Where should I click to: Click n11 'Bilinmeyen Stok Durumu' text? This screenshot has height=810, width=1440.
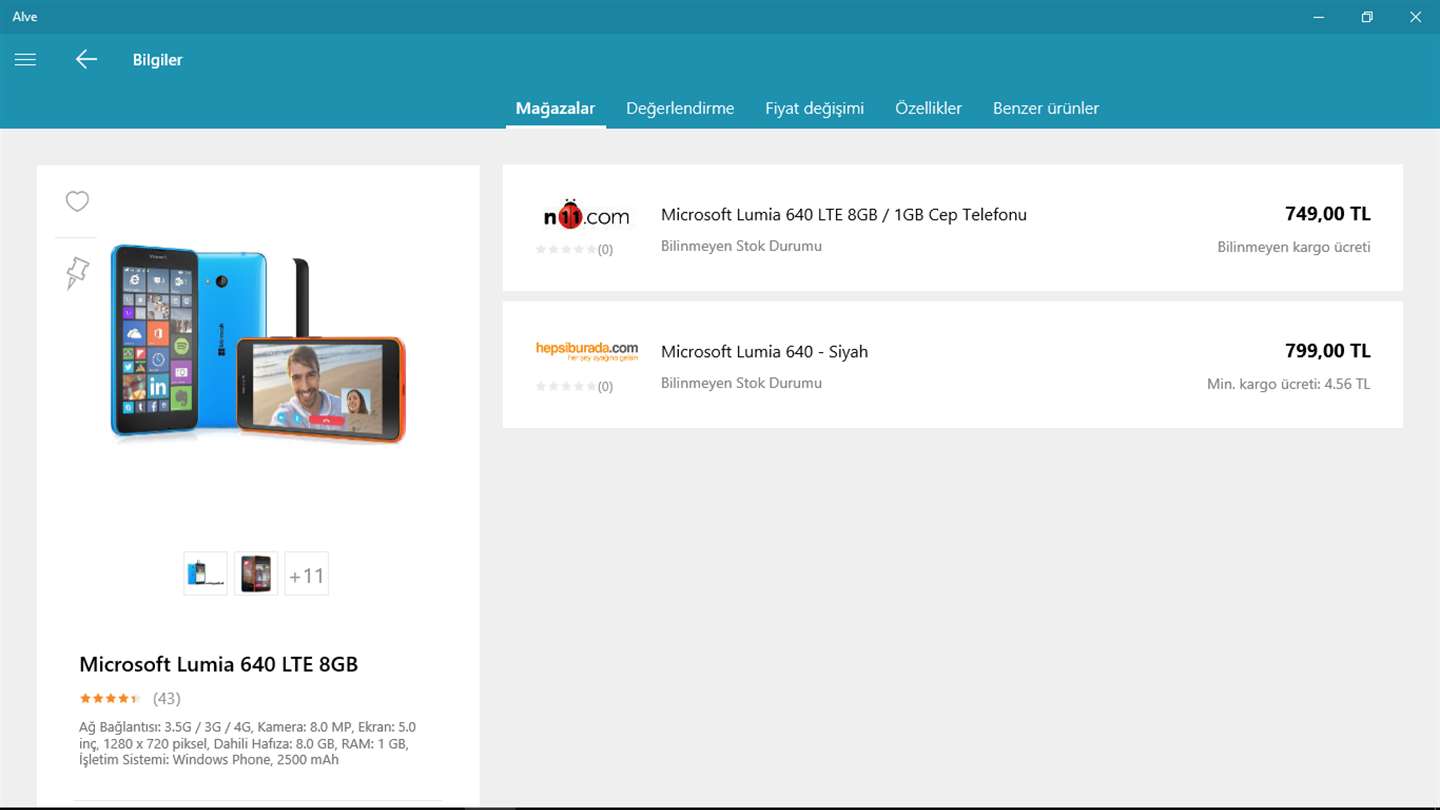[741, 246]
